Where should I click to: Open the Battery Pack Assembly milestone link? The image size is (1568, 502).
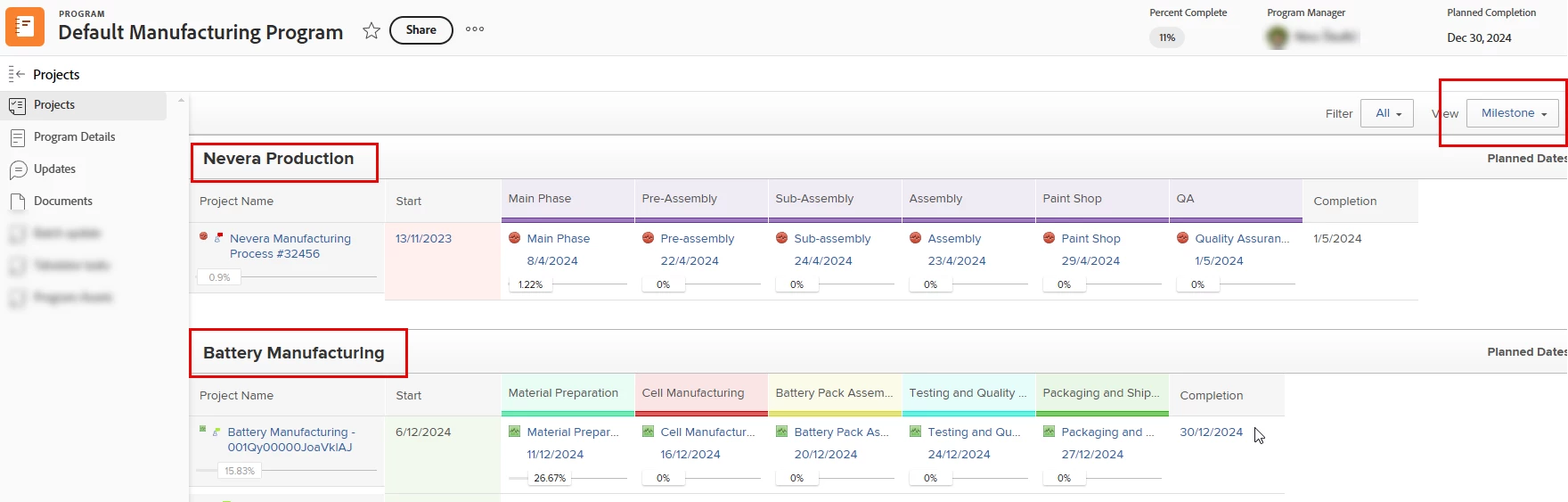click(x=842, y=432)
